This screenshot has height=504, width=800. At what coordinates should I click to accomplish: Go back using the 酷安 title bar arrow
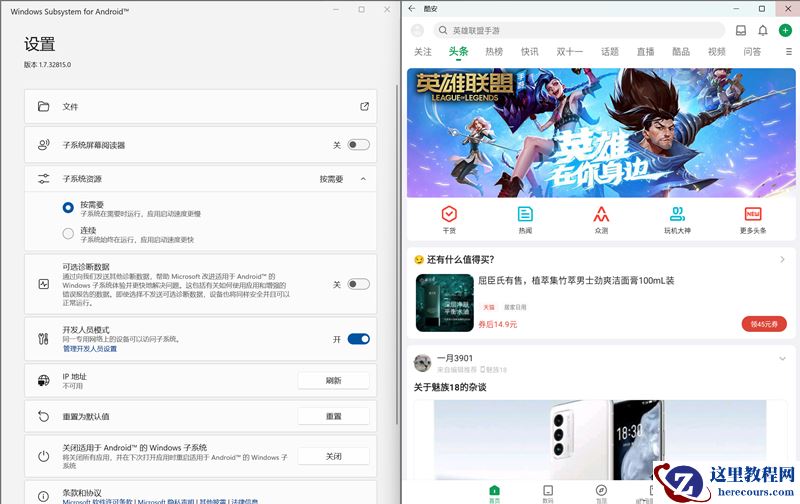pyautogui.click(x=412, y=9)
